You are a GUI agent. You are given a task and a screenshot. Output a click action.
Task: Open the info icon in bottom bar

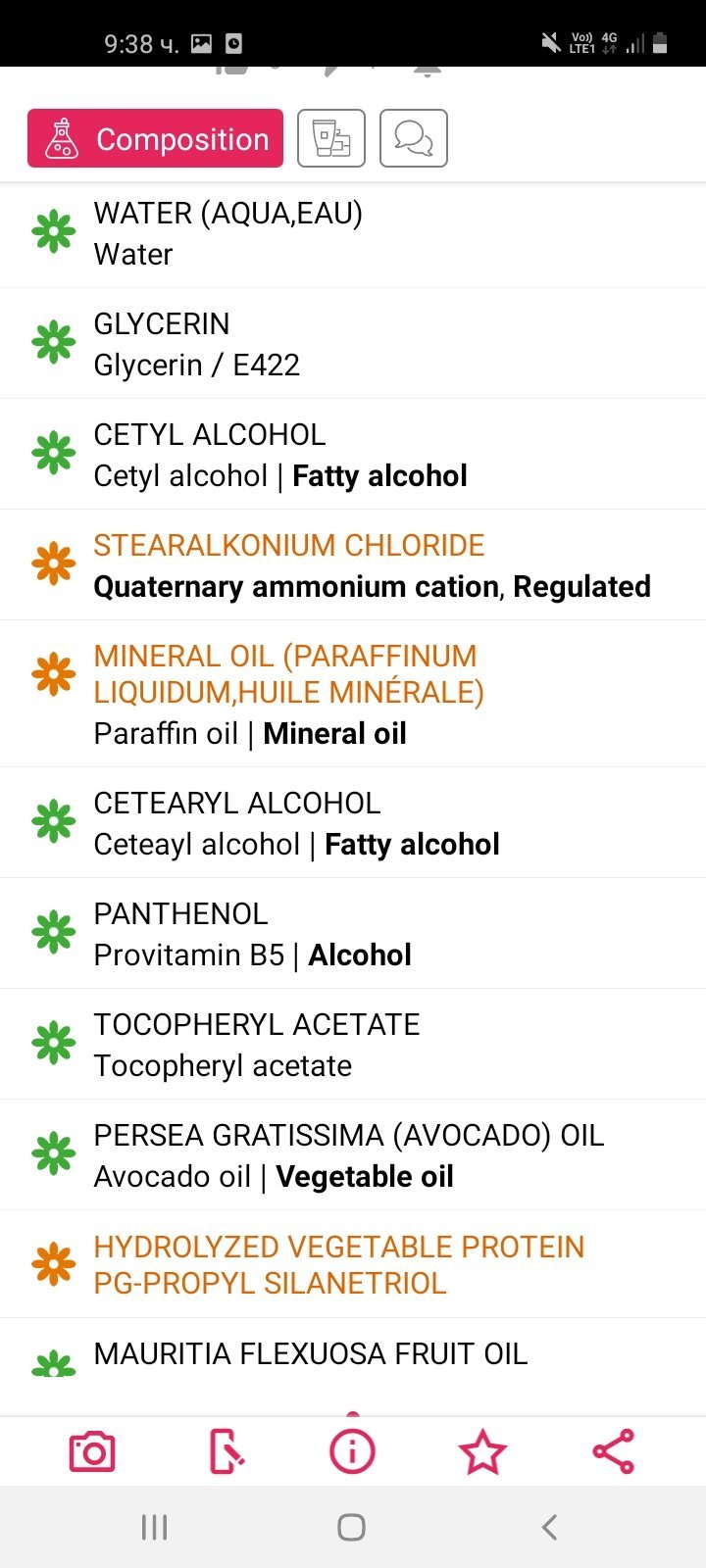[352, 1451]
